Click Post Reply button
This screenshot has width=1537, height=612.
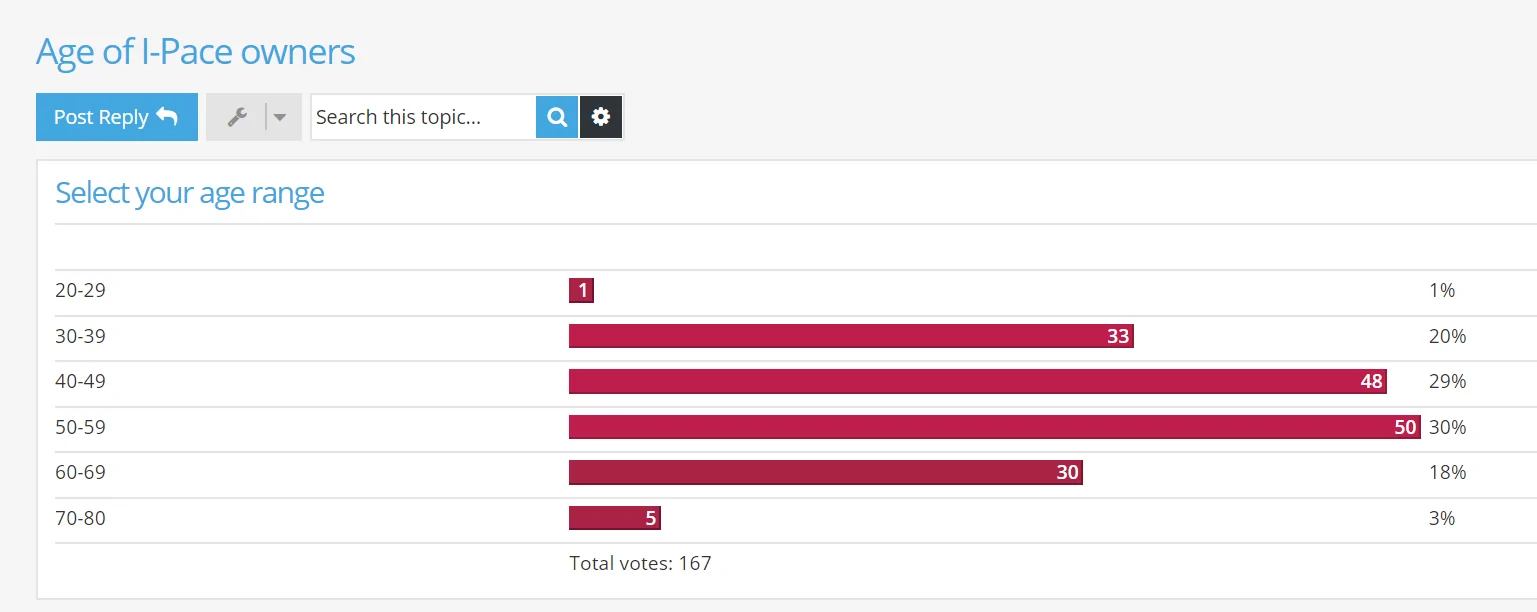pos(117,117)
